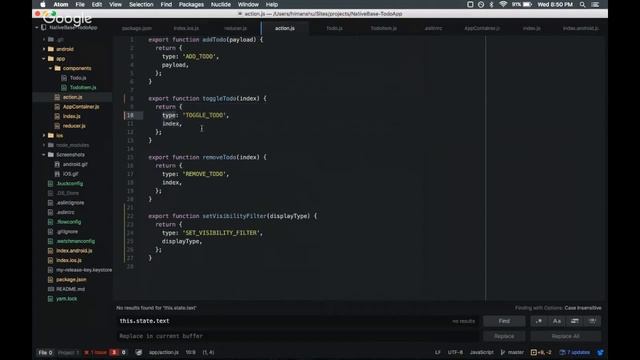Toggle the case-sensitive Aa search button
Viewport: 640px width, 360px height.
click(x=557, y=321)
